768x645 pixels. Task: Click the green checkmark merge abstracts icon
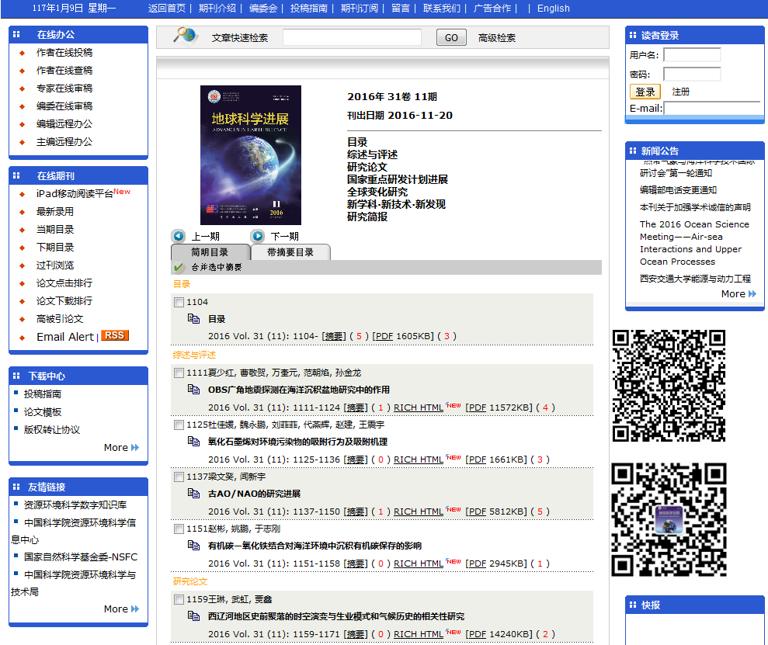coord(179,268)
